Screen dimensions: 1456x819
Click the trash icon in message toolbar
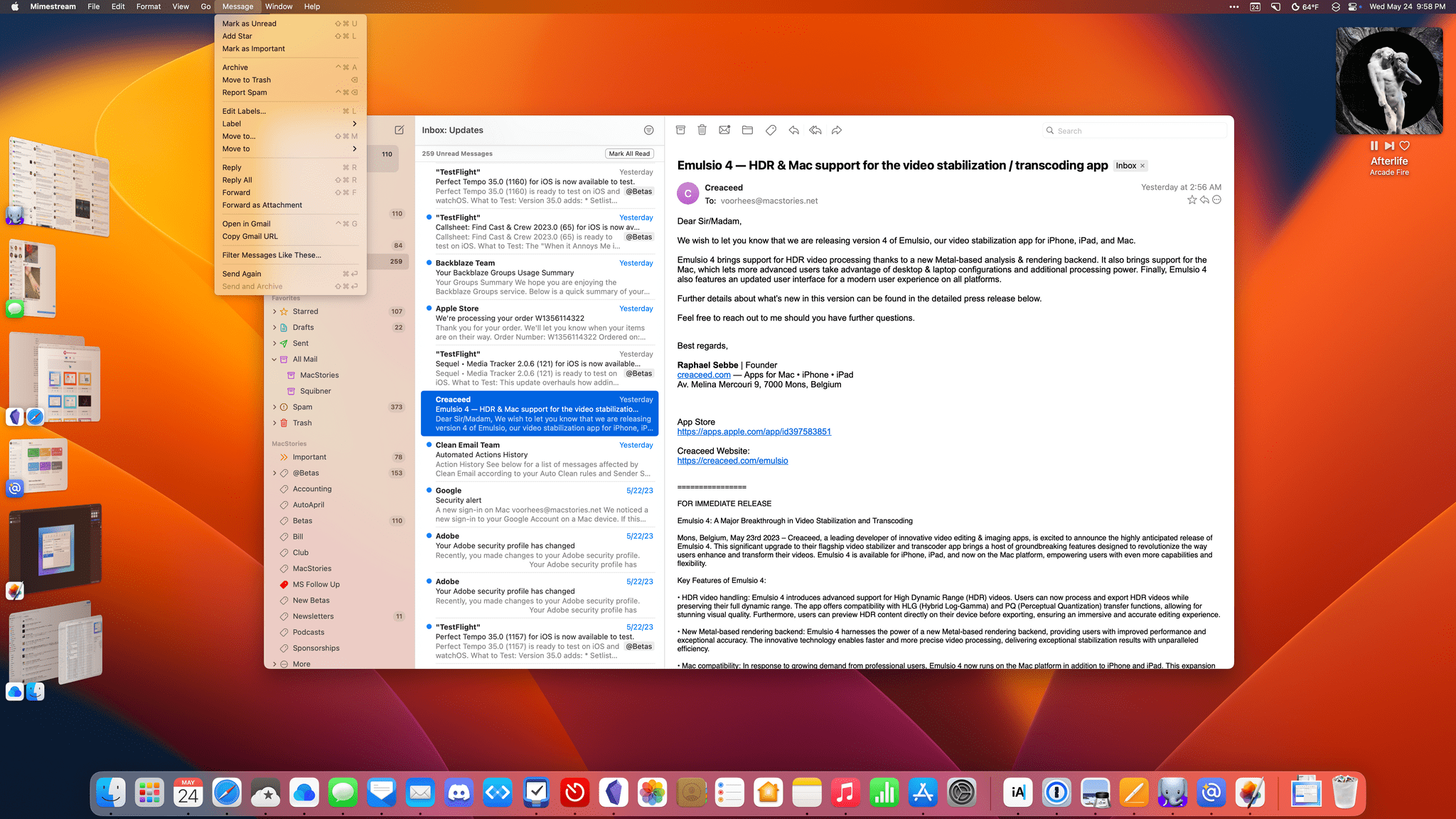click(x=702, y=130)
